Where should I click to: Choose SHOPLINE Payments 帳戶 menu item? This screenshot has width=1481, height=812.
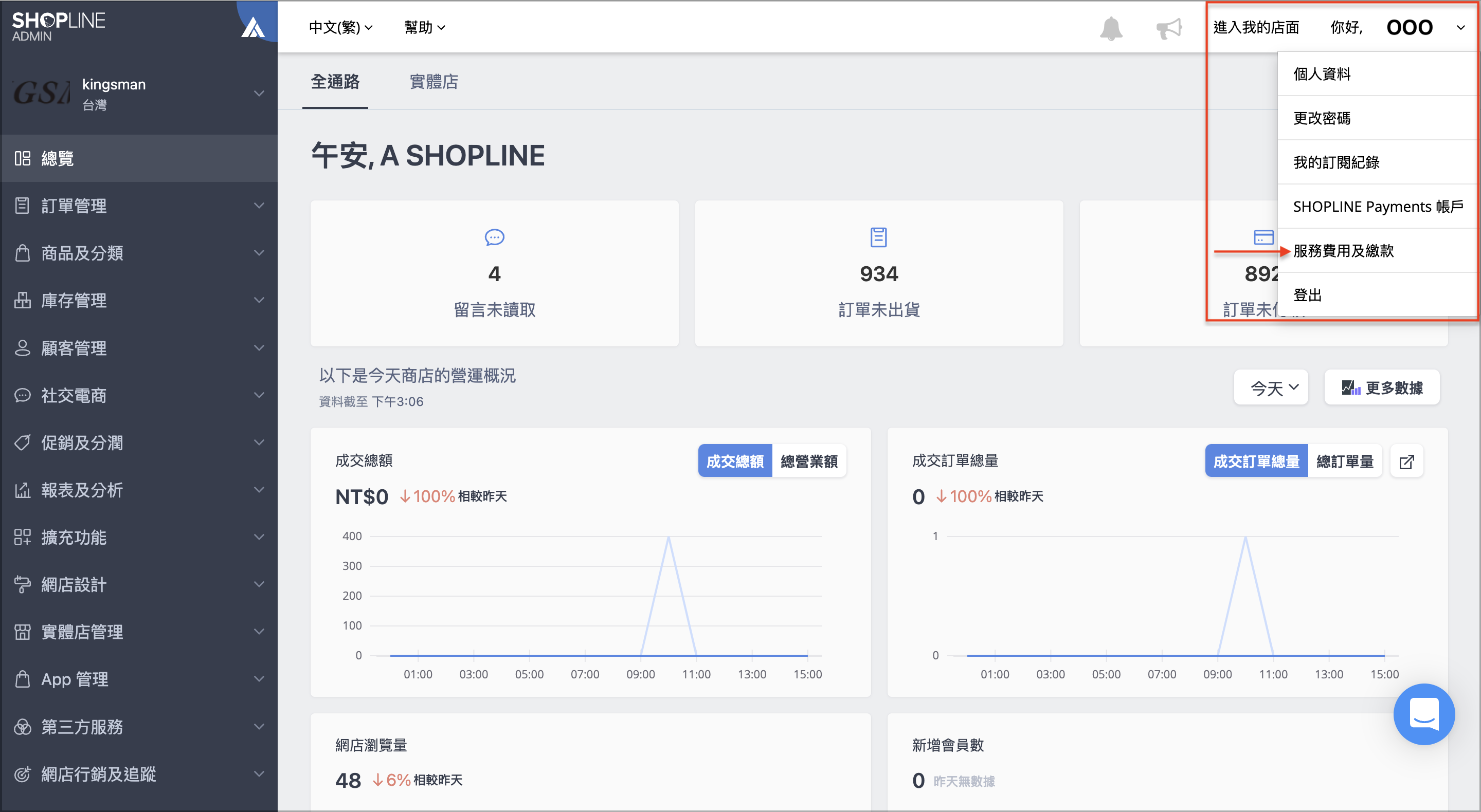tap(1377, 206)
